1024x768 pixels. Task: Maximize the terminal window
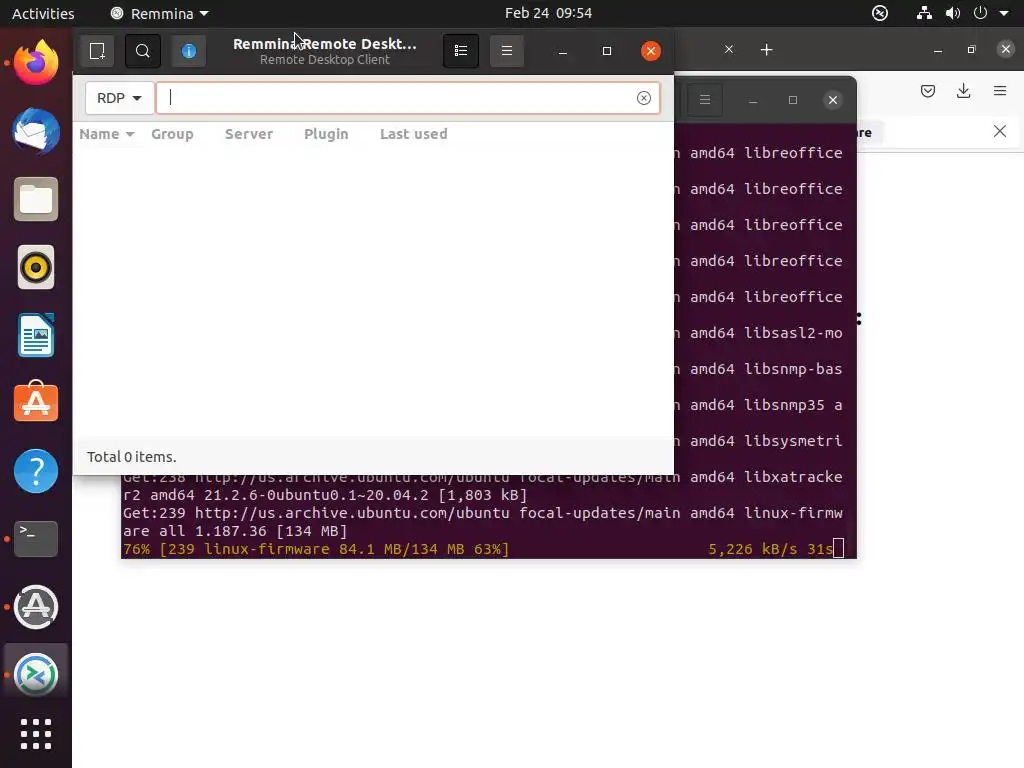[793, 100]
